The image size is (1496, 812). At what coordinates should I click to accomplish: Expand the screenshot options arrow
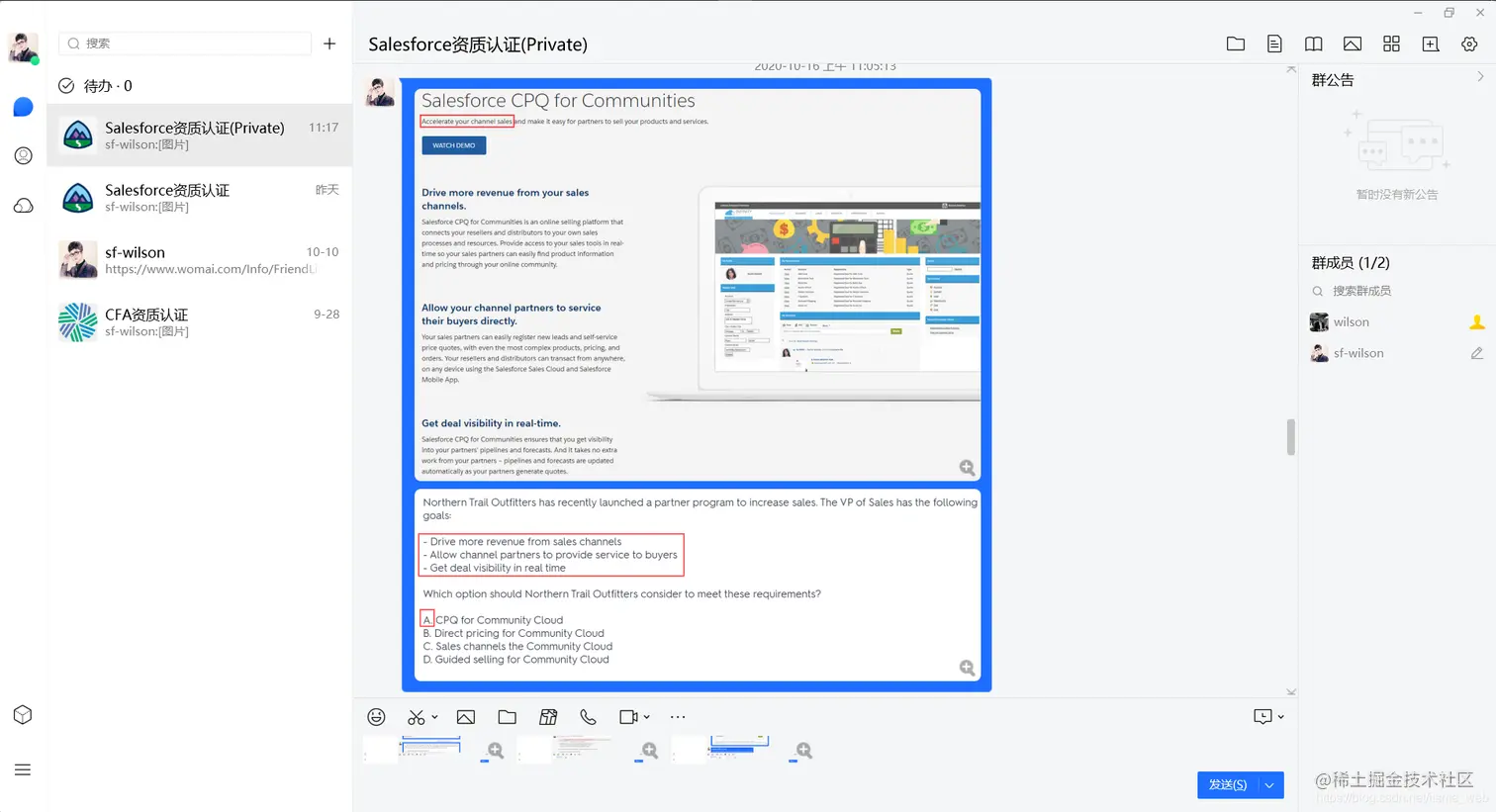434,717
